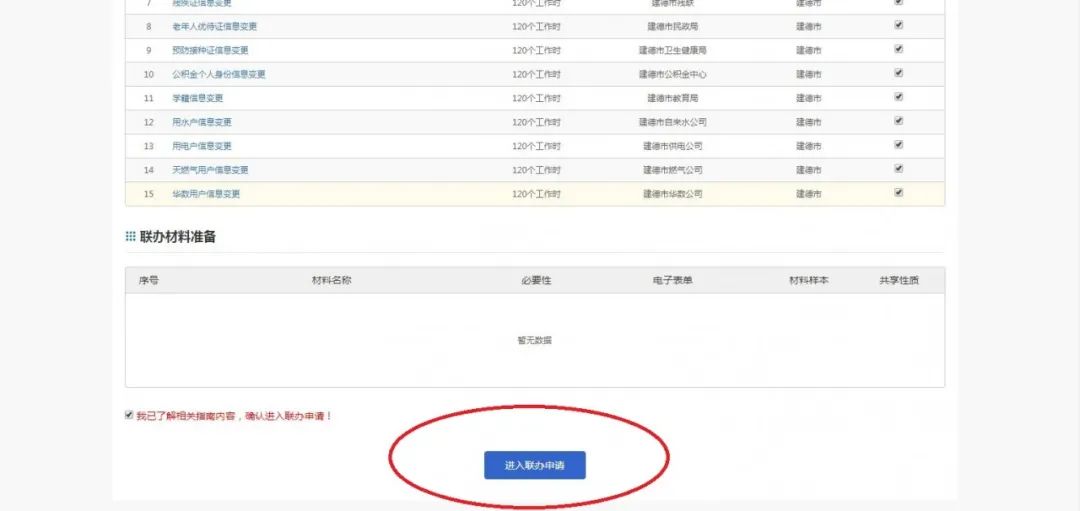The image size is (1080, 511).
Task: Click the 共享性质 column header
Action: [x=898, y=280]
